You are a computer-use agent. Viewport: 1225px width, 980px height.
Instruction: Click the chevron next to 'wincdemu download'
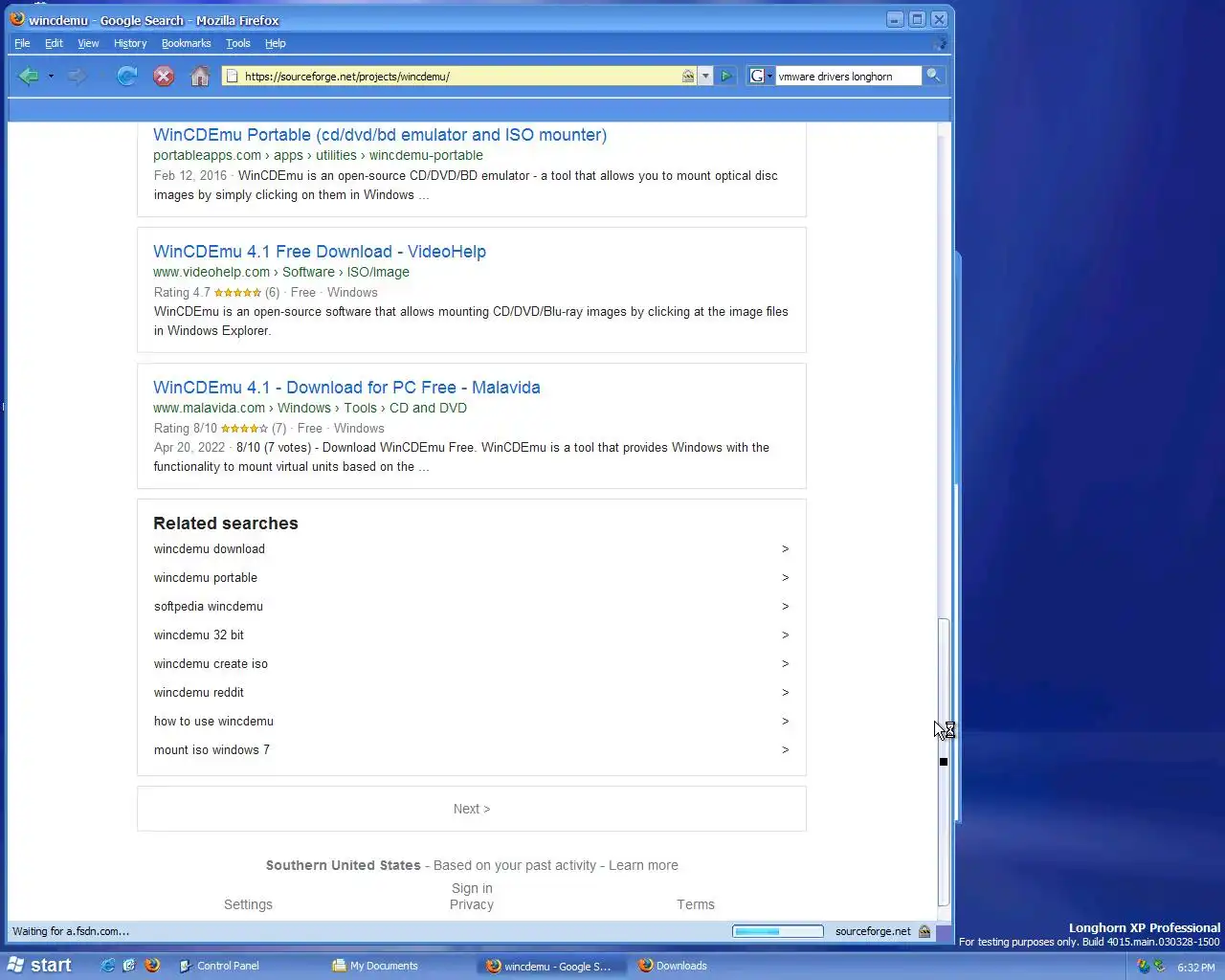(x=785, y=549)
